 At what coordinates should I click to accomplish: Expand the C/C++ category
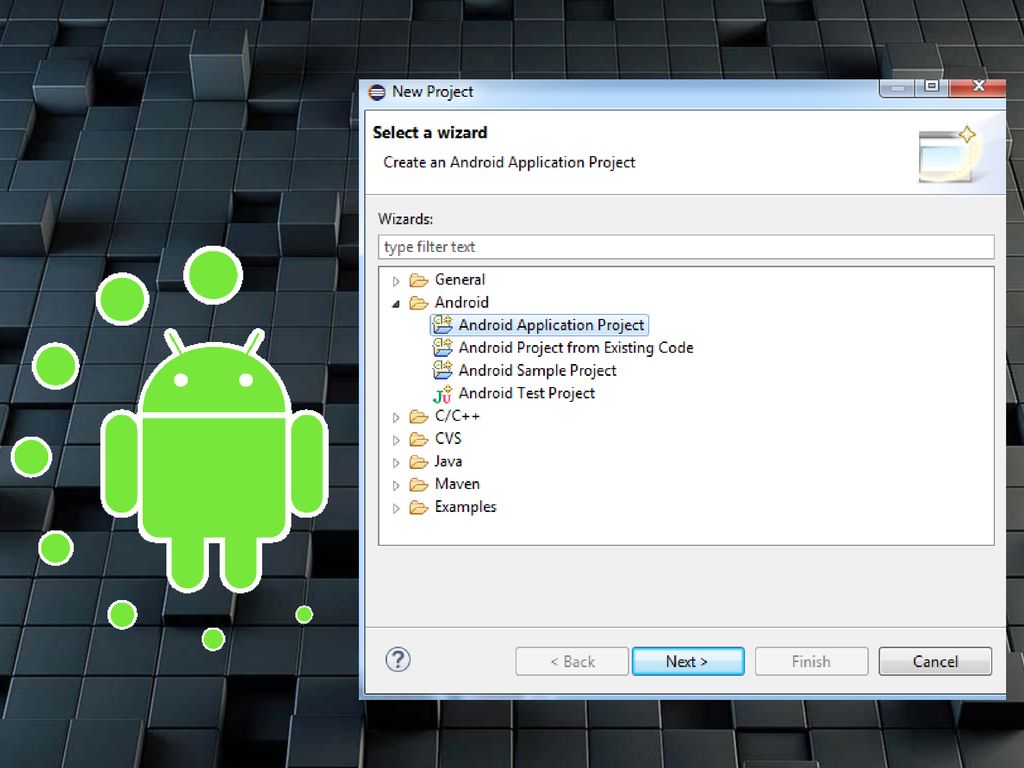click(396, 417)
